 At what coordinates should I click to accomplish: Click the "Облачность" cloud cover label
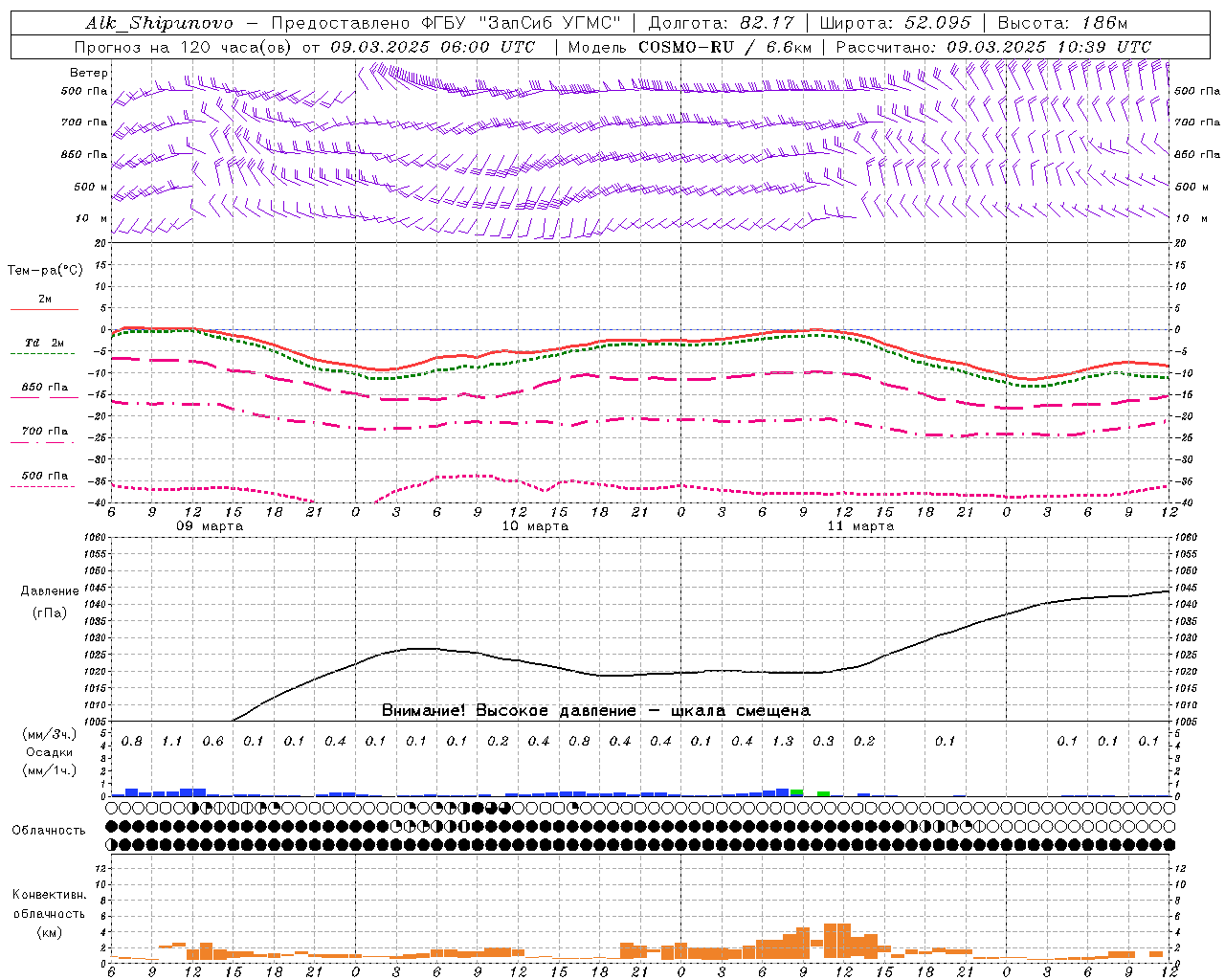point(49,830)
